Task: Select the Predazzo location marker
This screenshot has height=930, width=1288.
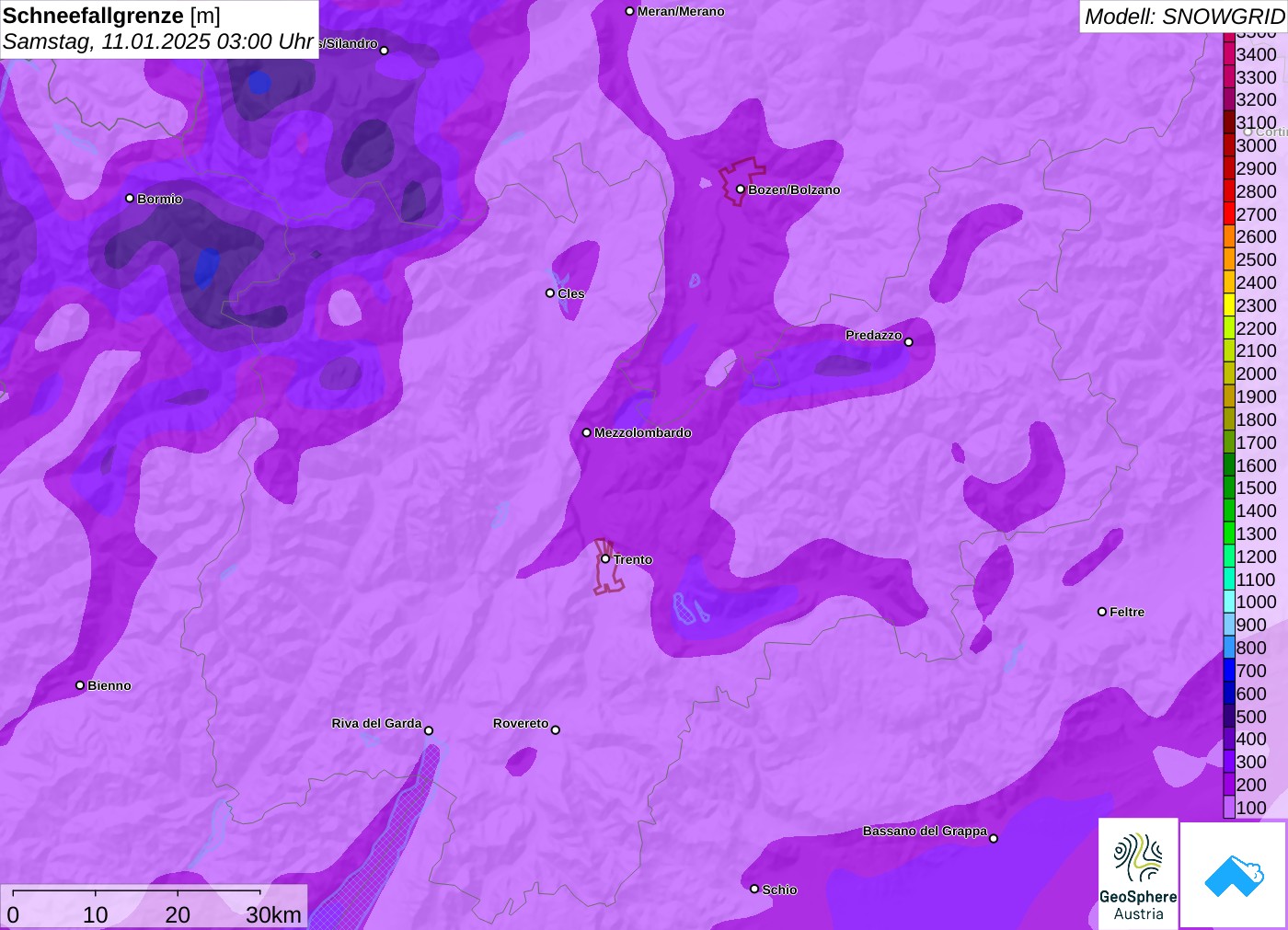Action: [x=909, y=342]
